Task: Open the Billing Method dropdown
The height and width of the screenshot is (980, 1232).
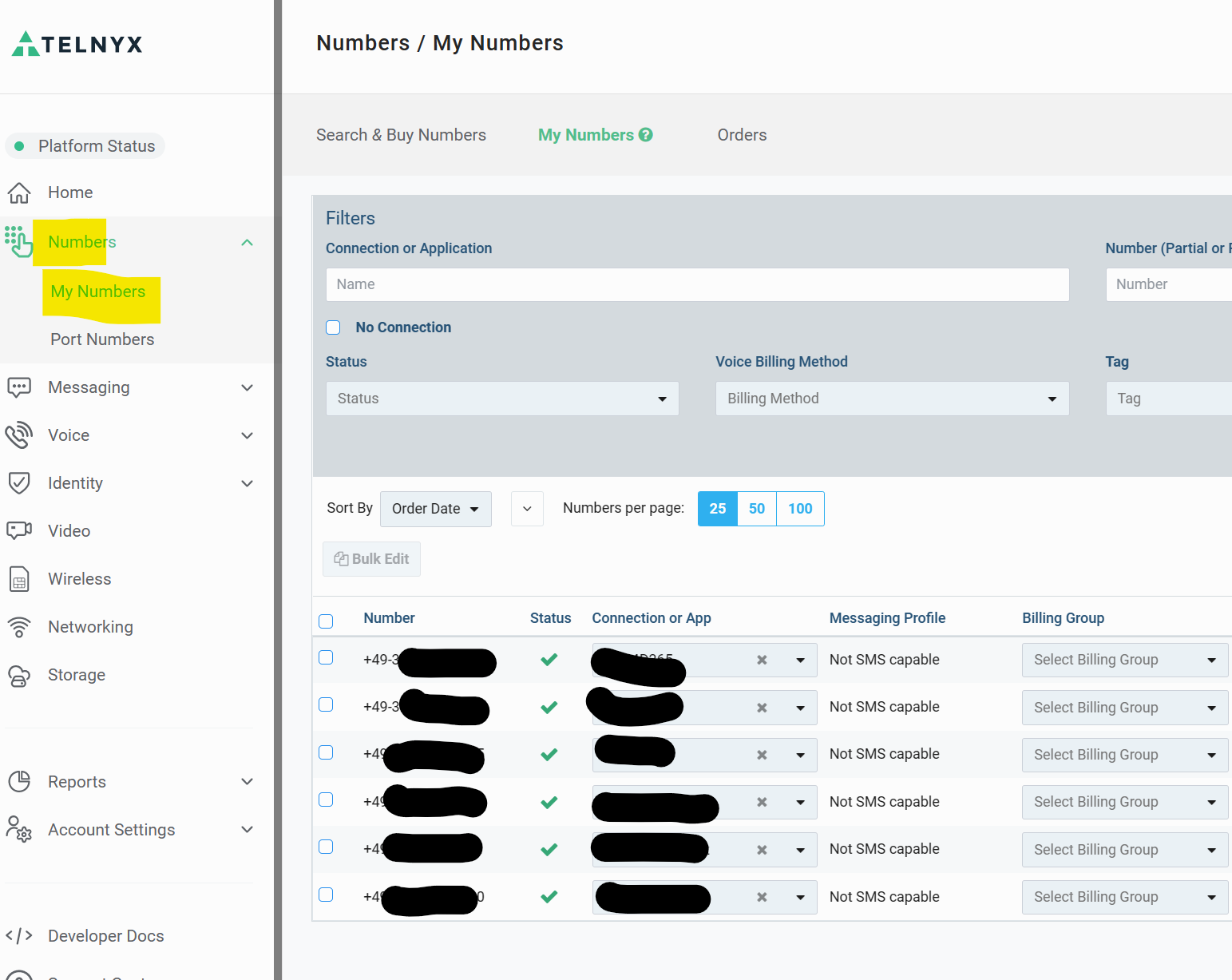Action: point(892,399)
